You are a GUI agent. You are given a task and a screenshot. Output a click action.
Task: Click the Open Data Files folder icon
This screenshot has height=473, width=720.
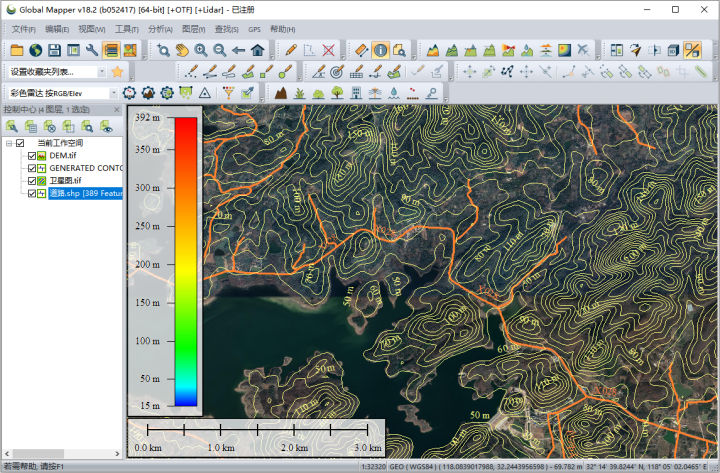click(x=17, y=50)
